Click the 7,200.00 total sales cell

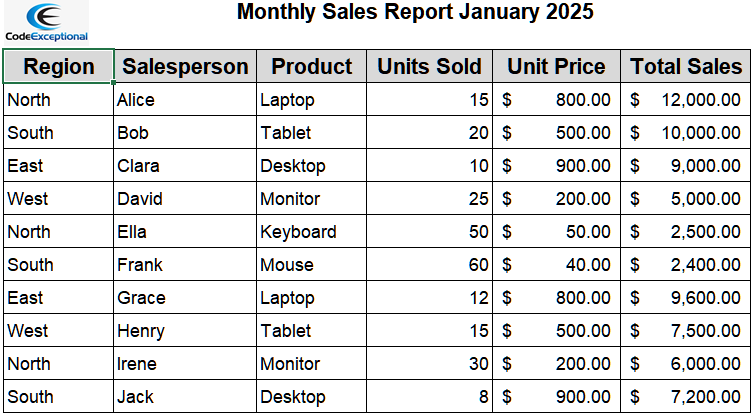pyautogui.click(x=686, y=397)
